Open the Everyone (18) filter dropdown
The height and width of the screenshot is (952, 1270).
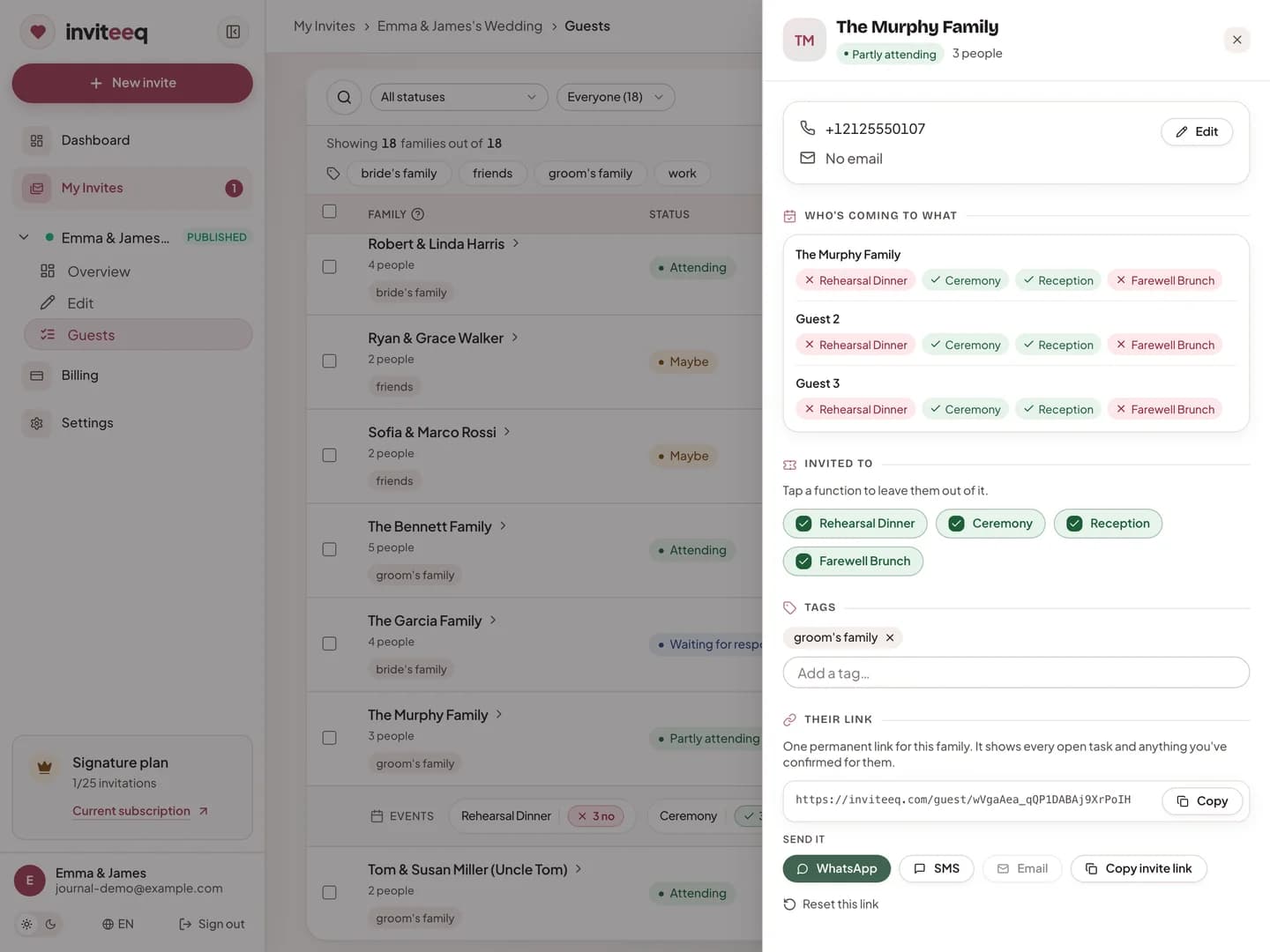tap(616, 97)
